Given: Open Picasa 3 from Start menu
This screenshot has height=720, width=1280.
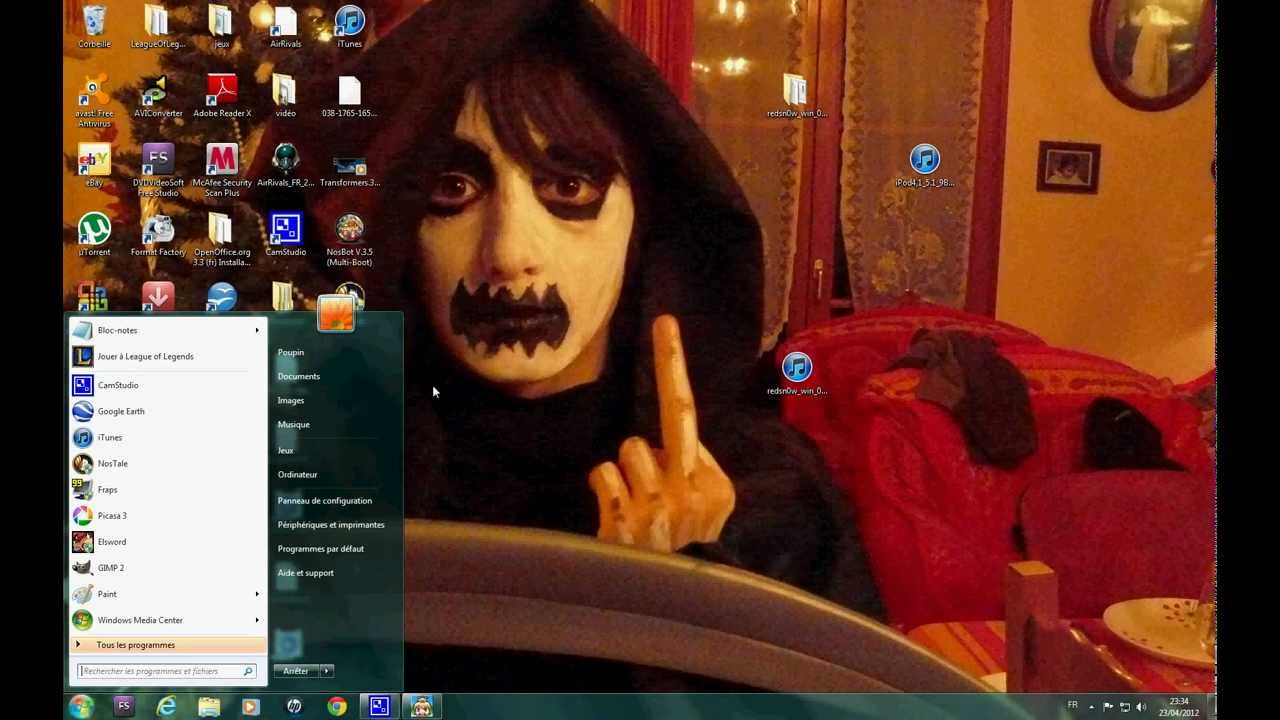Looking at the screenshot, I should pyautogui.click(x=168, y=515).
